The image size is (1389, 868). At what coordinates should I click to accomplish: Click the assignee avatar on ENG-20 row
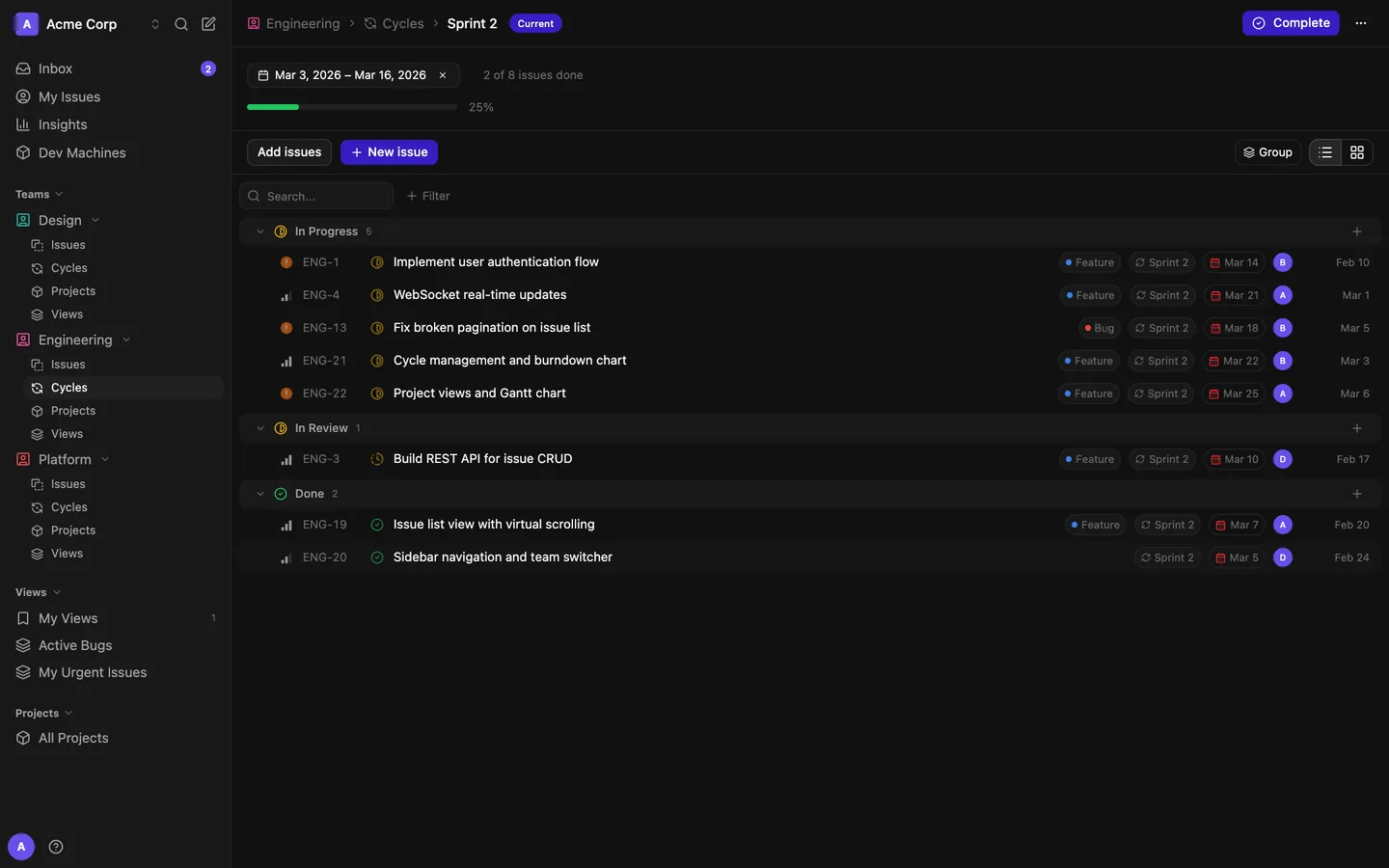(1283, 557)
